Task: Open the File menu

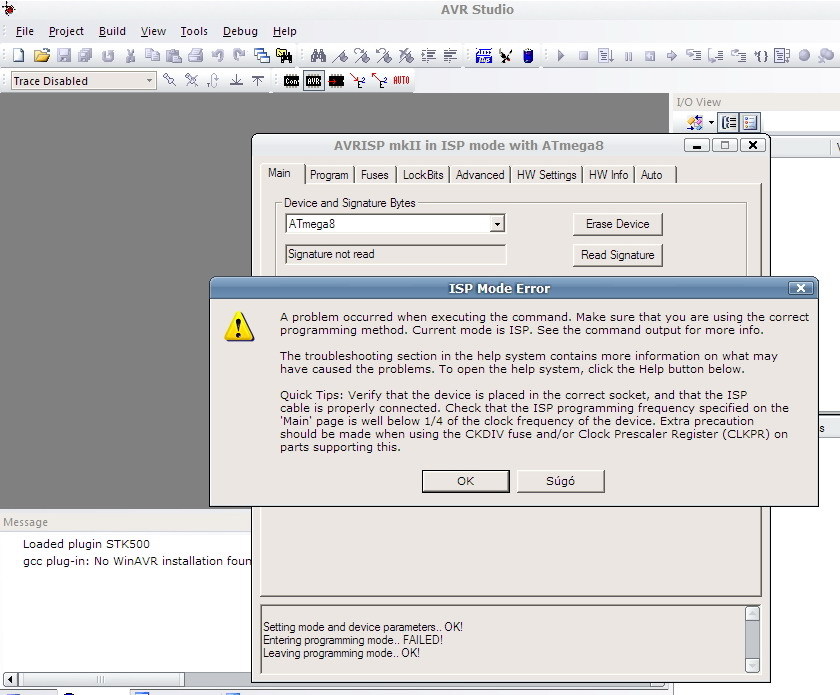Action: pos(25,31)
